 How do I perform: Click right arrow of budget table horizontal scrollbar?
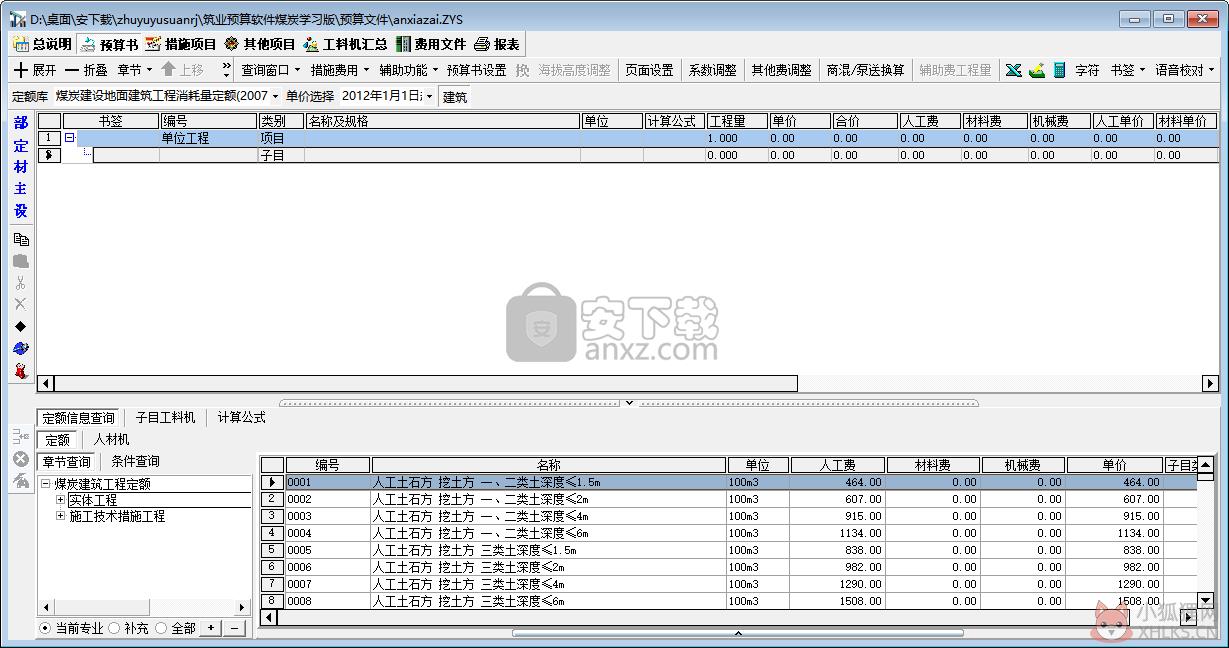(x=1210, y=383)
